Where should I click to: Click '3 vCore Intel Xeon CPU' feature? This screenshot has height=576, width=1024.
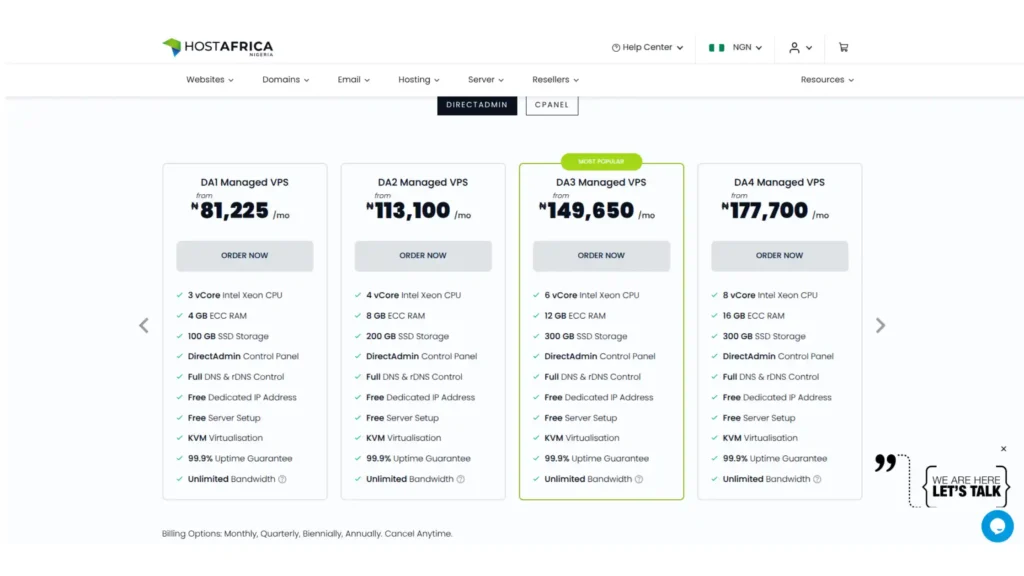point(235,295)
